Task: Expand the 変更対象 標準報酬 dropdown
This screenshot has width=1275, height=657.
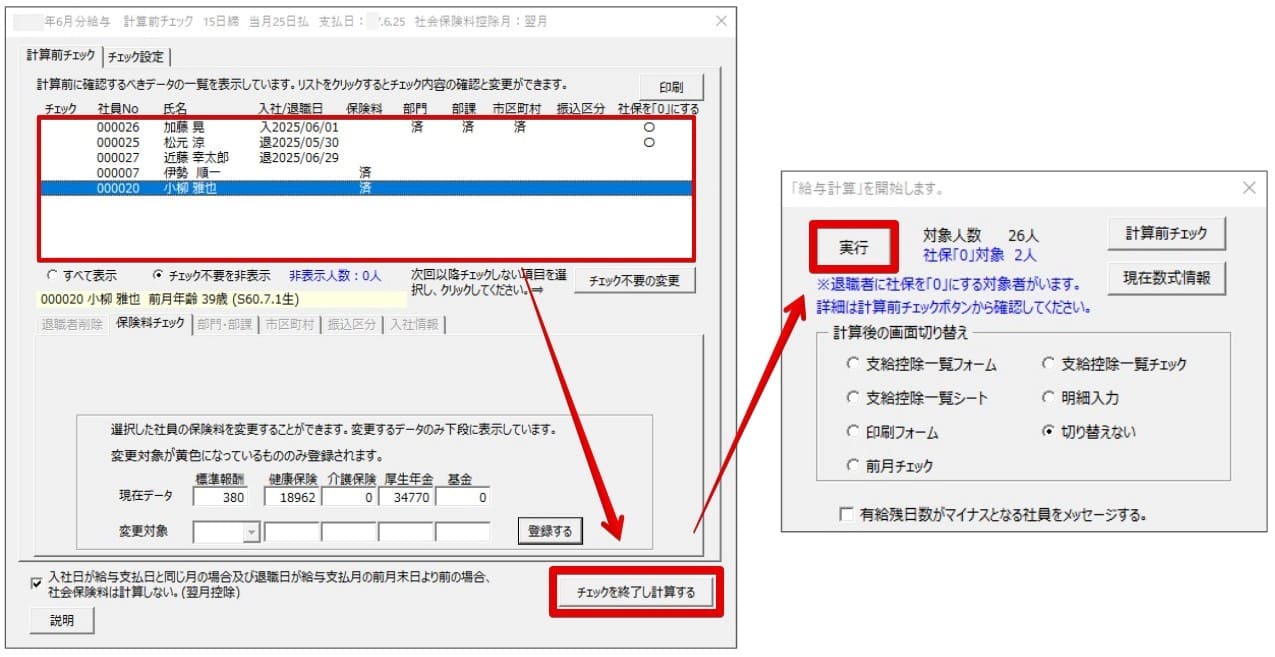Action: pyautogui.click(x=251, y=532)
